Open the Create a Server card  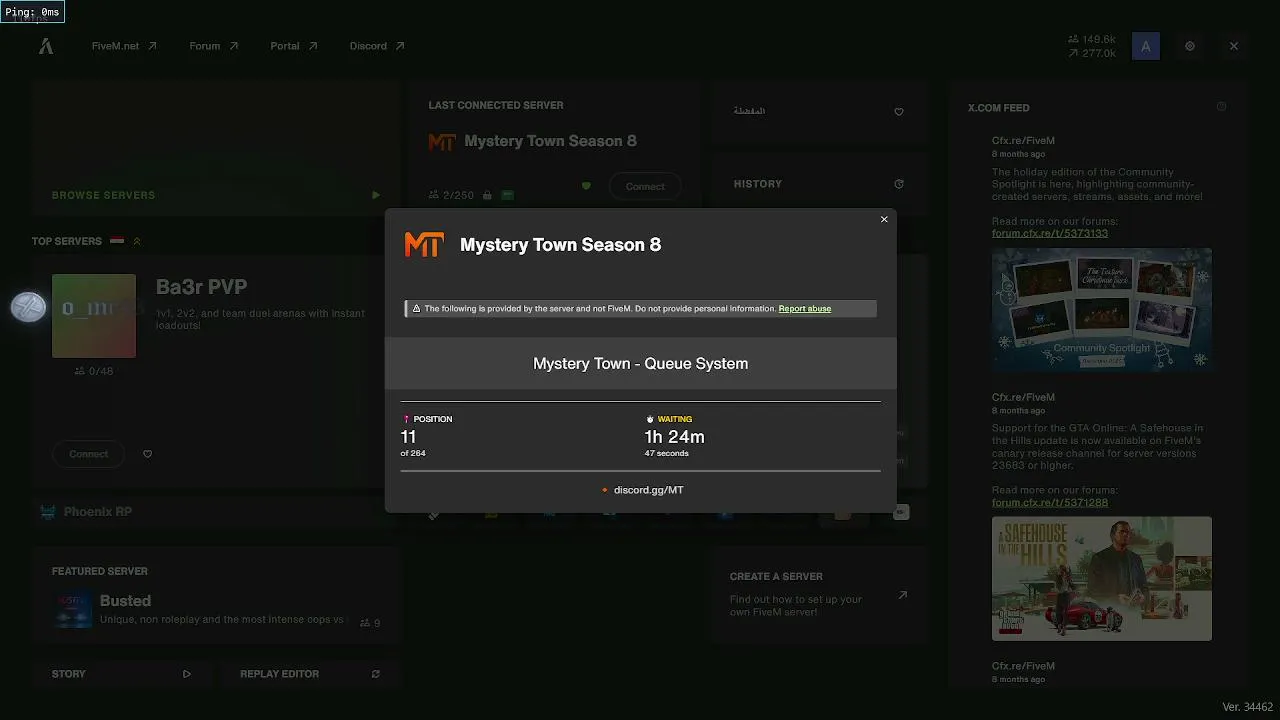click(820, 594)
